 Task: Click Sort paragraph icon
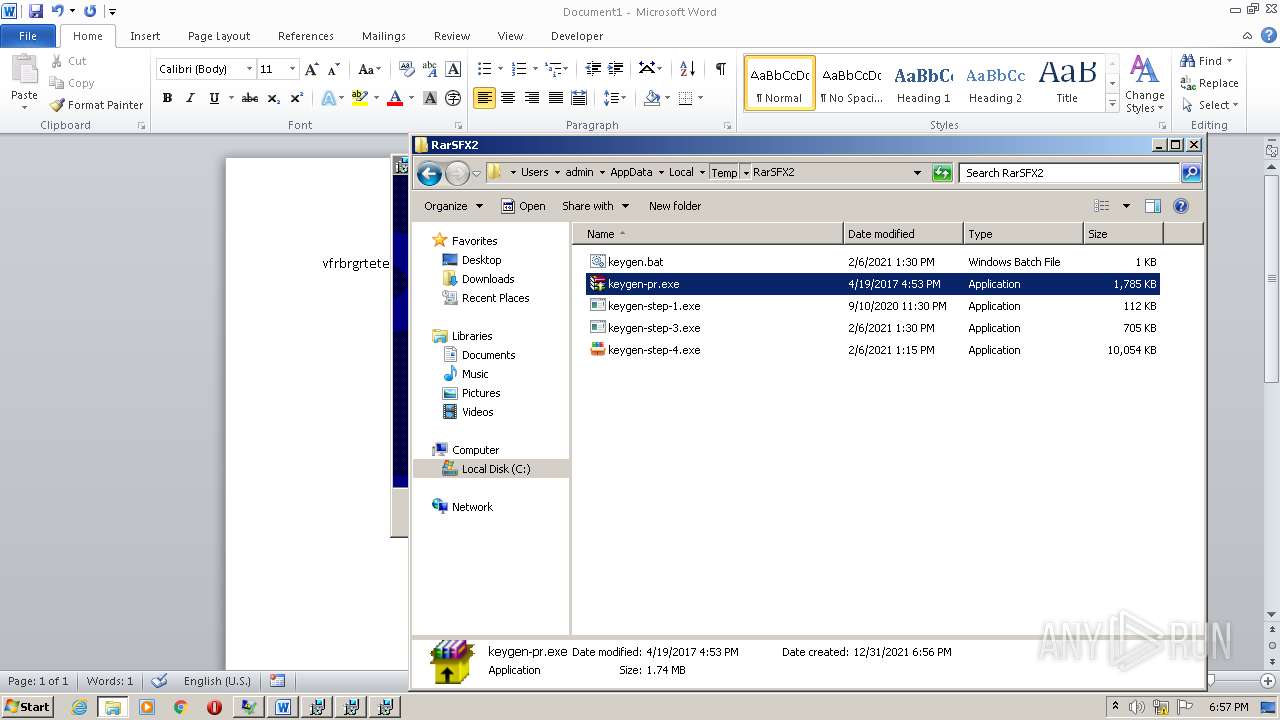(687, 69)
